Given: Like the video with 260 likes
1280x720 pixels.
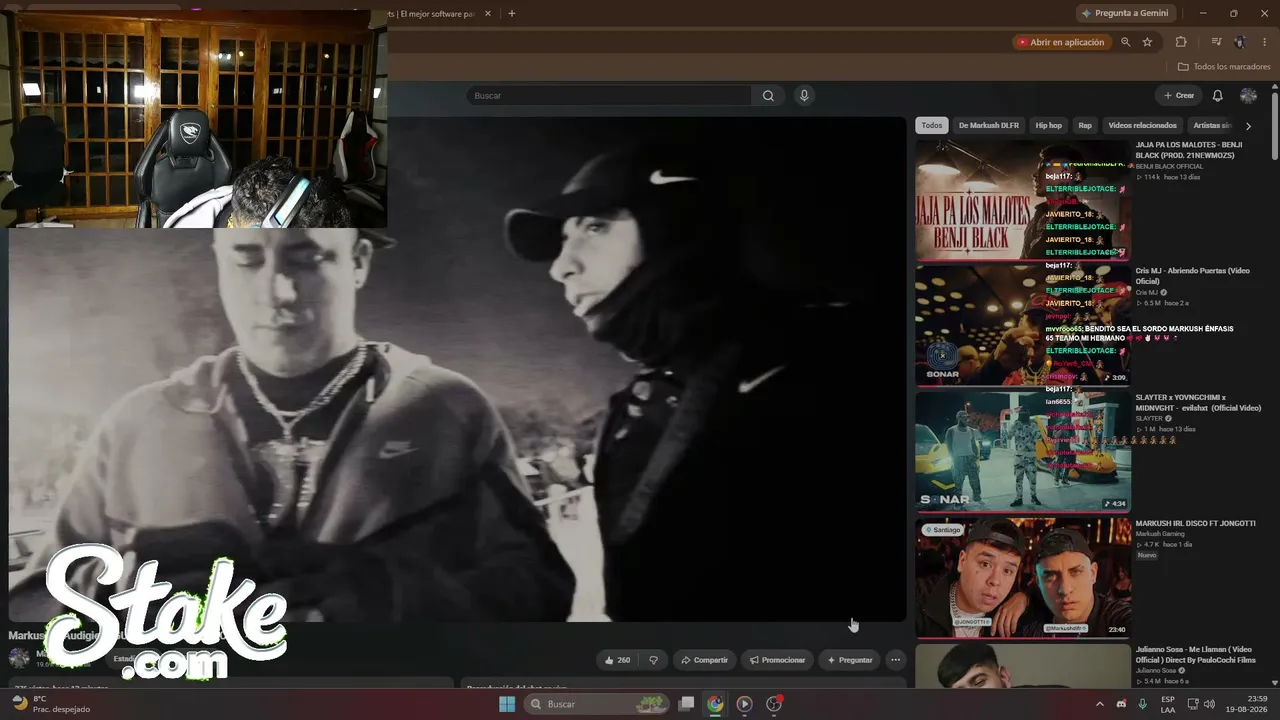Looking at the screenshot, I should [617, 660].
